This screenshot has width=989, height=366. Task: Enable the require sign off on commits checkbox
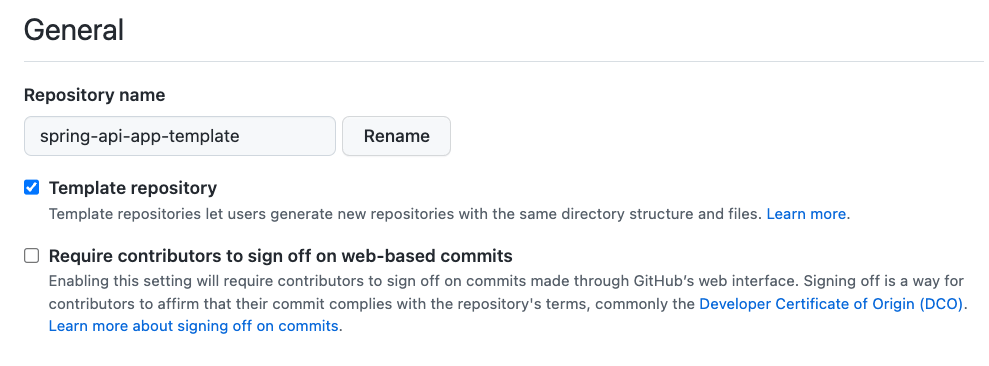click(32, 256)
